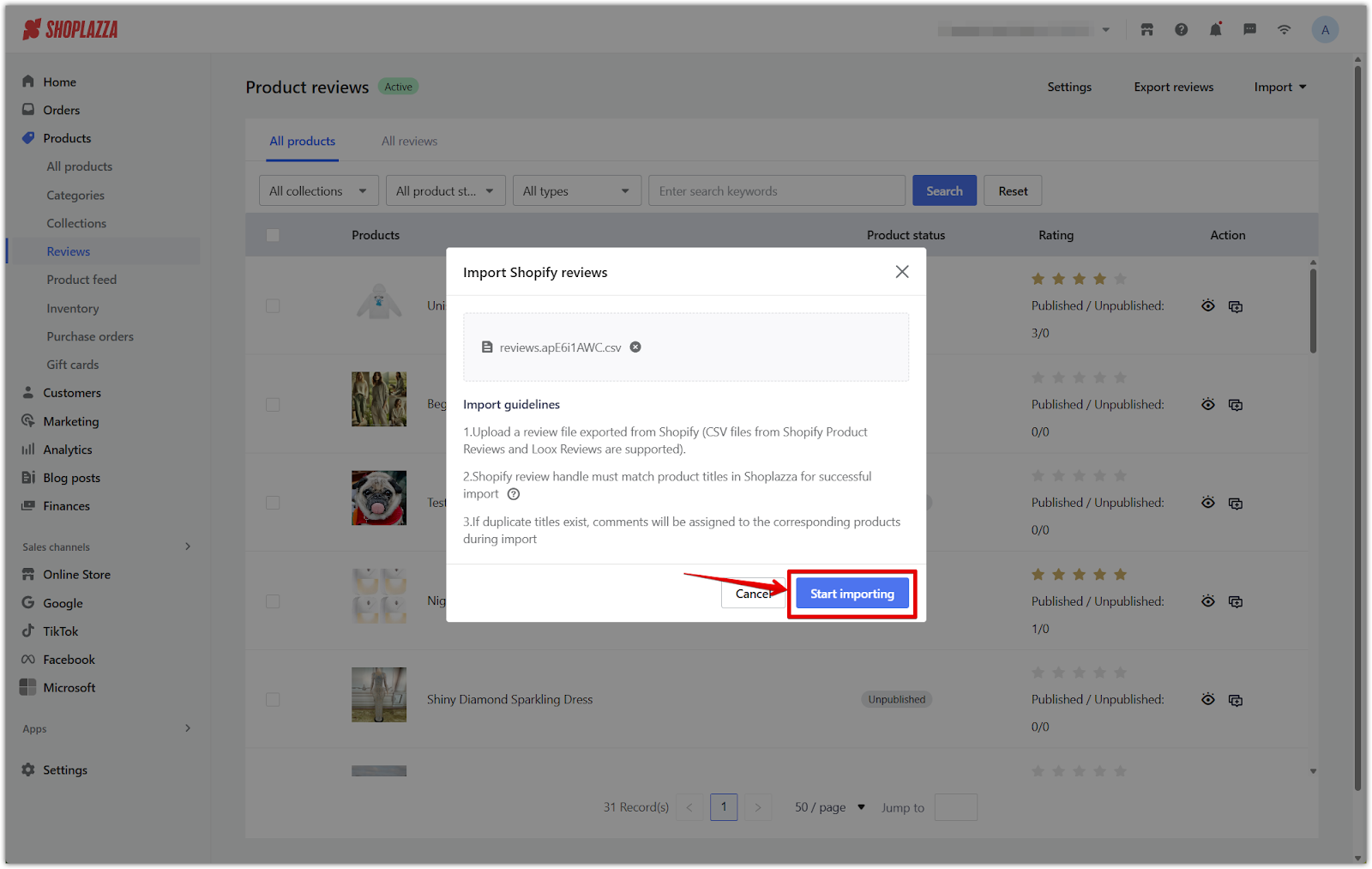
Task: Remove the uploaded reviews.apE6i1AWC.csv file
Action: tap(635, 347)
